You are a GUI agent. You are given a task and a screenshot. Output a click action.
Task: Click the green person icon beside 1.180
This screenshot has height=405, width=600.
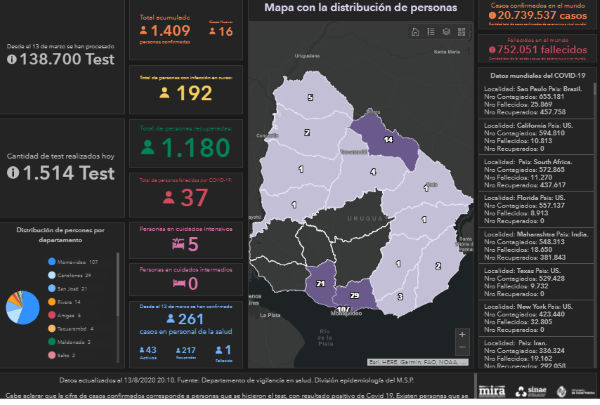tap(148, 147)
